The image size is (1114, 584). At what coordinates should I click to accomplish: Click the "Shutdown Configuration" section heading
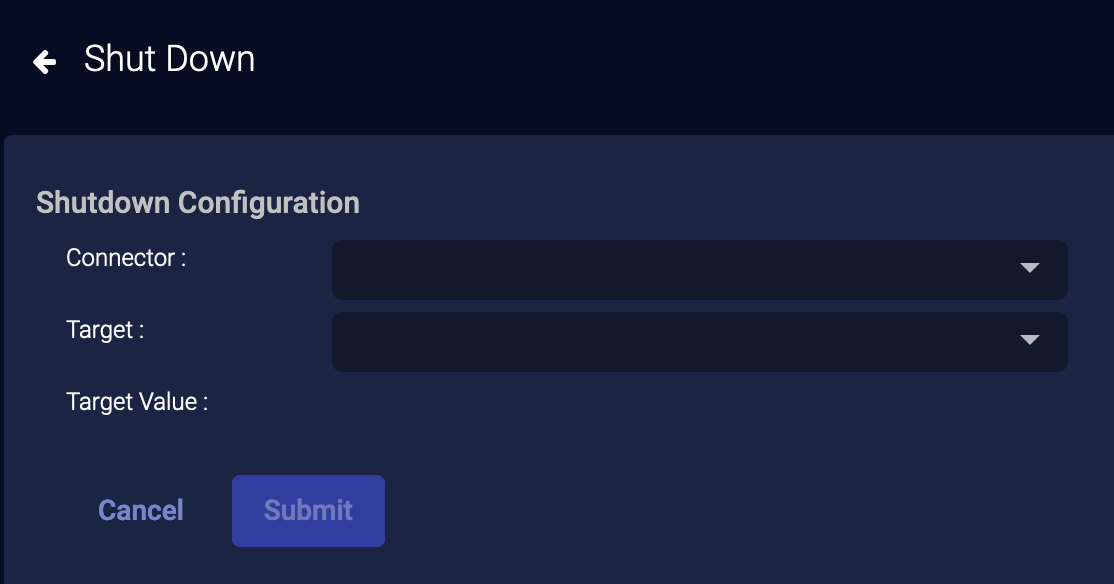198,203
